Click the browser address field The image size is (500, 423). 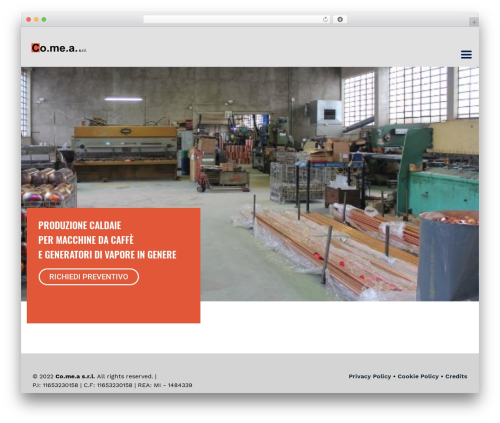[236, 20]
